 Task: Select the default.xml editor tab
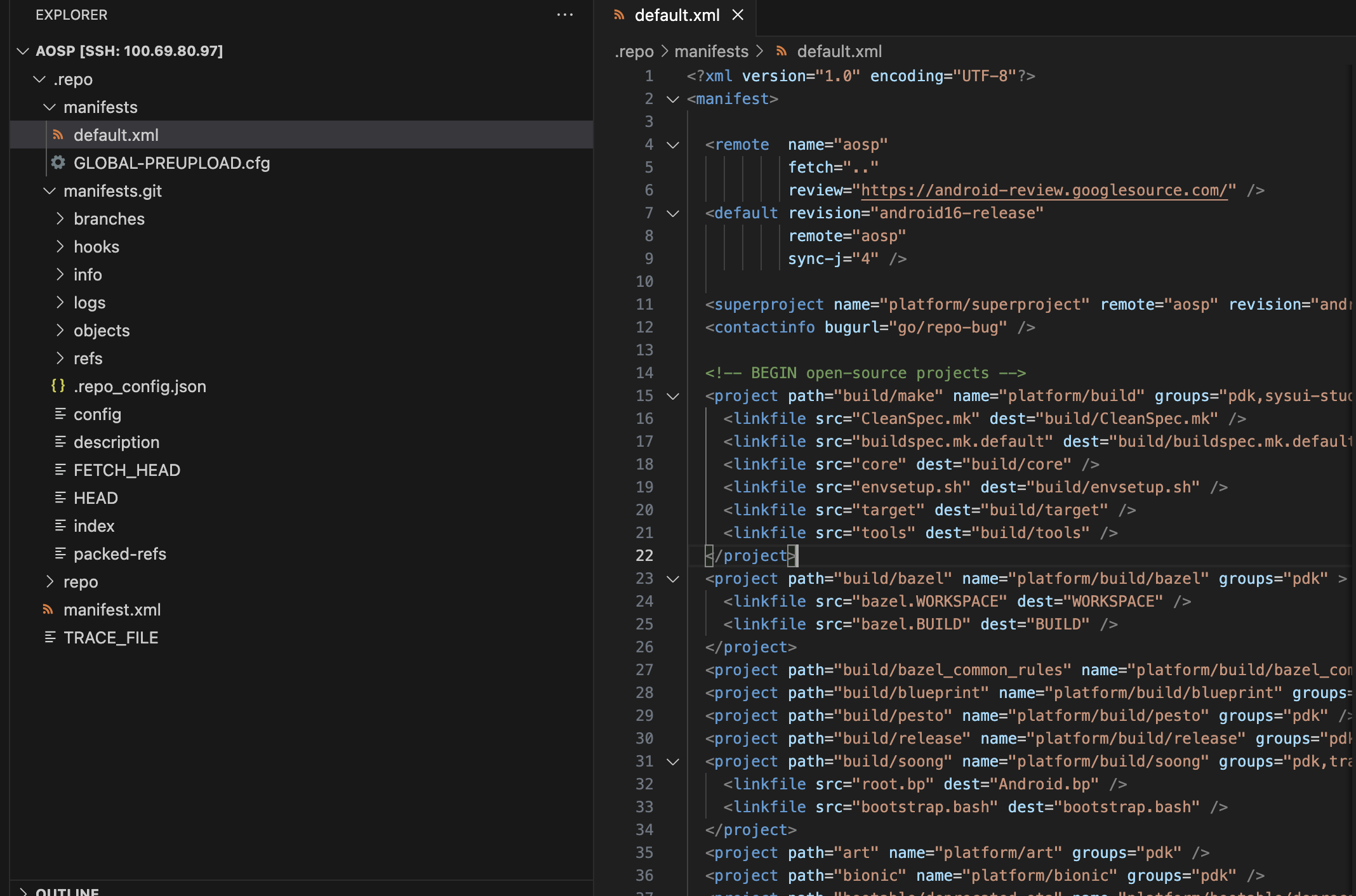pyautogui.click(x=677, y=15)
